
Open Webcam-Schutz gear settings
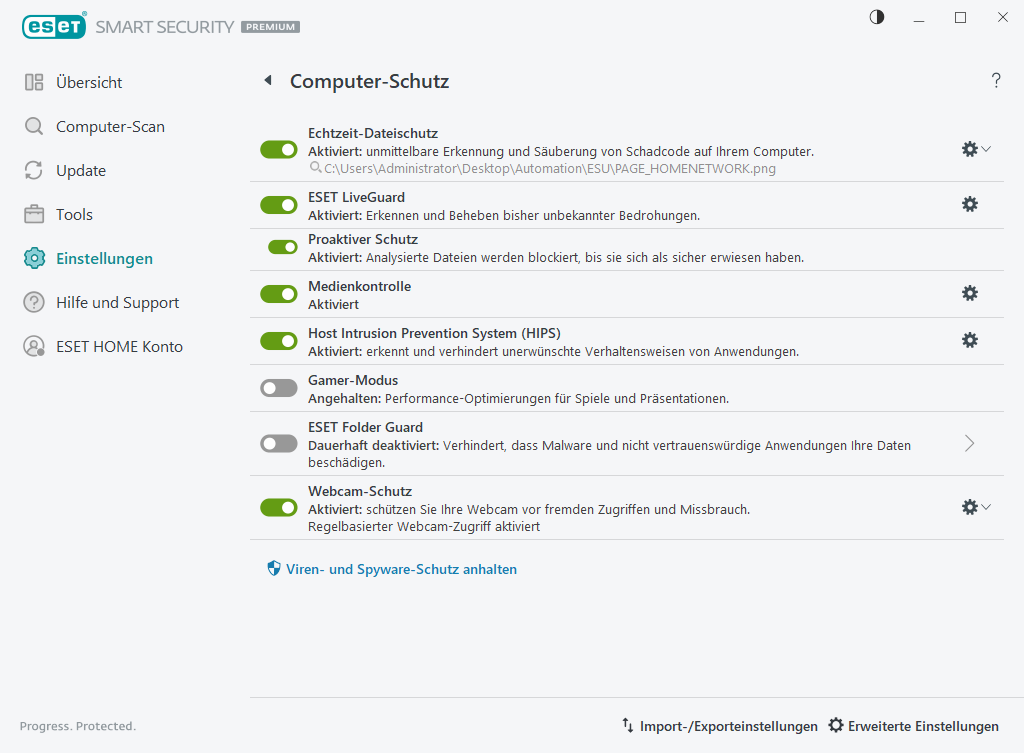pos(969,507)
